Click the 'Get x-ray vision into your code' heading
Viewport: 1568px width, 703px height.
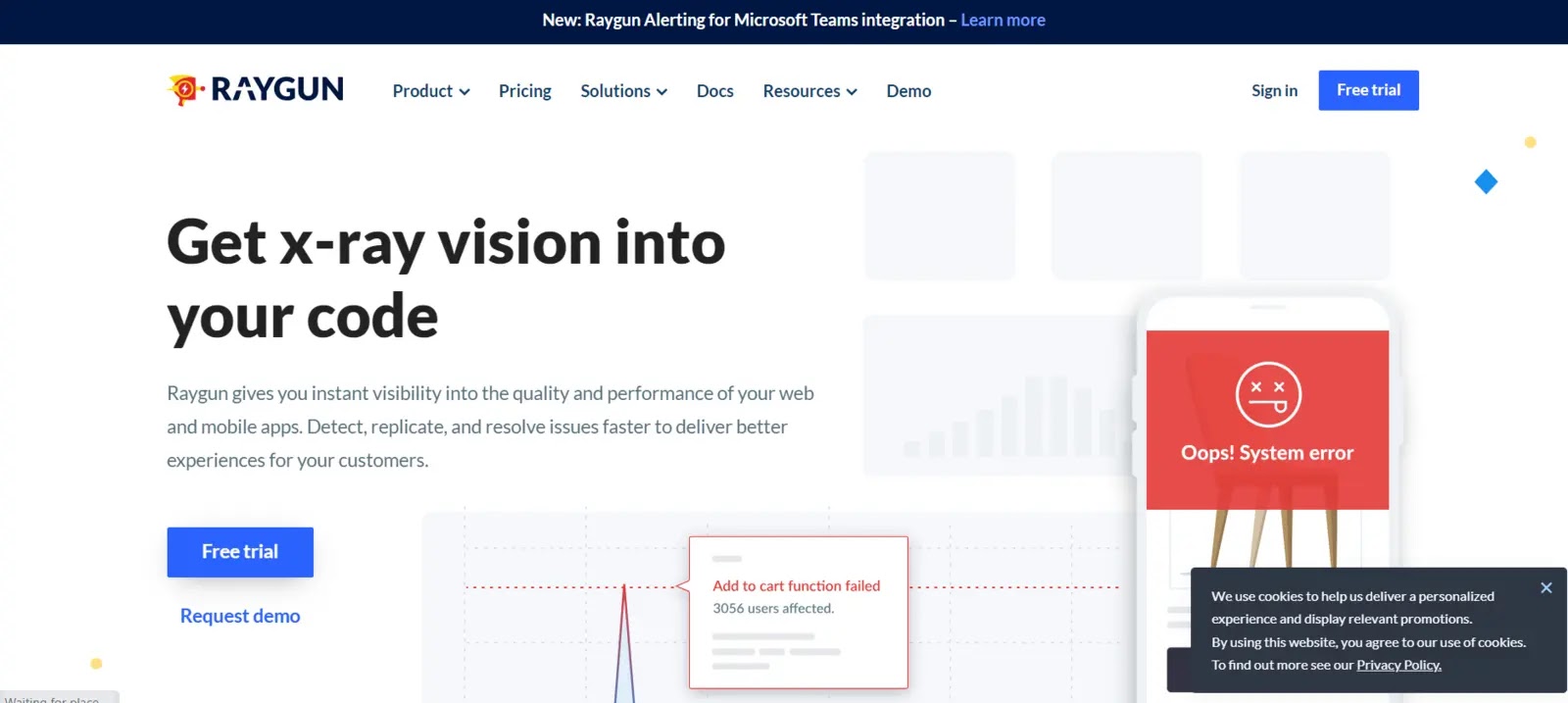tap(447, 279)
